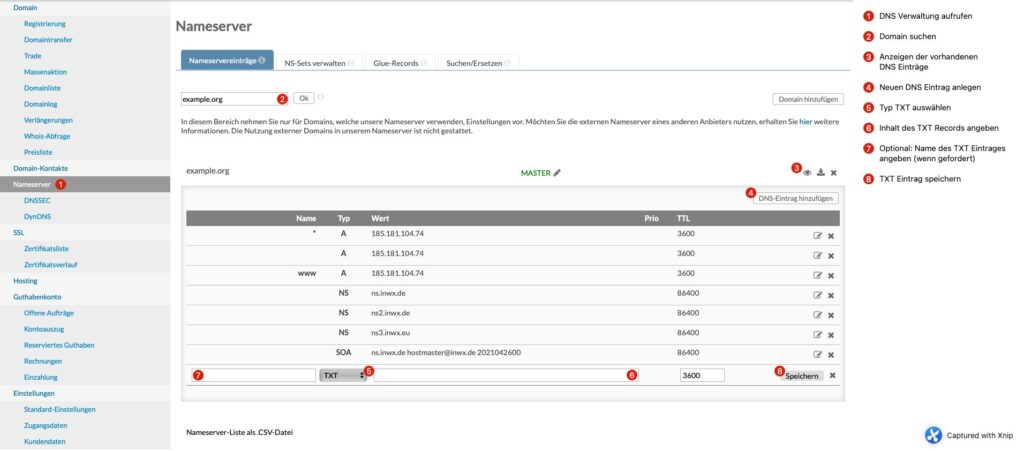Click the pencil icon next to MASTER
This screenshot has height=451, width=1024.
(557, 172)
